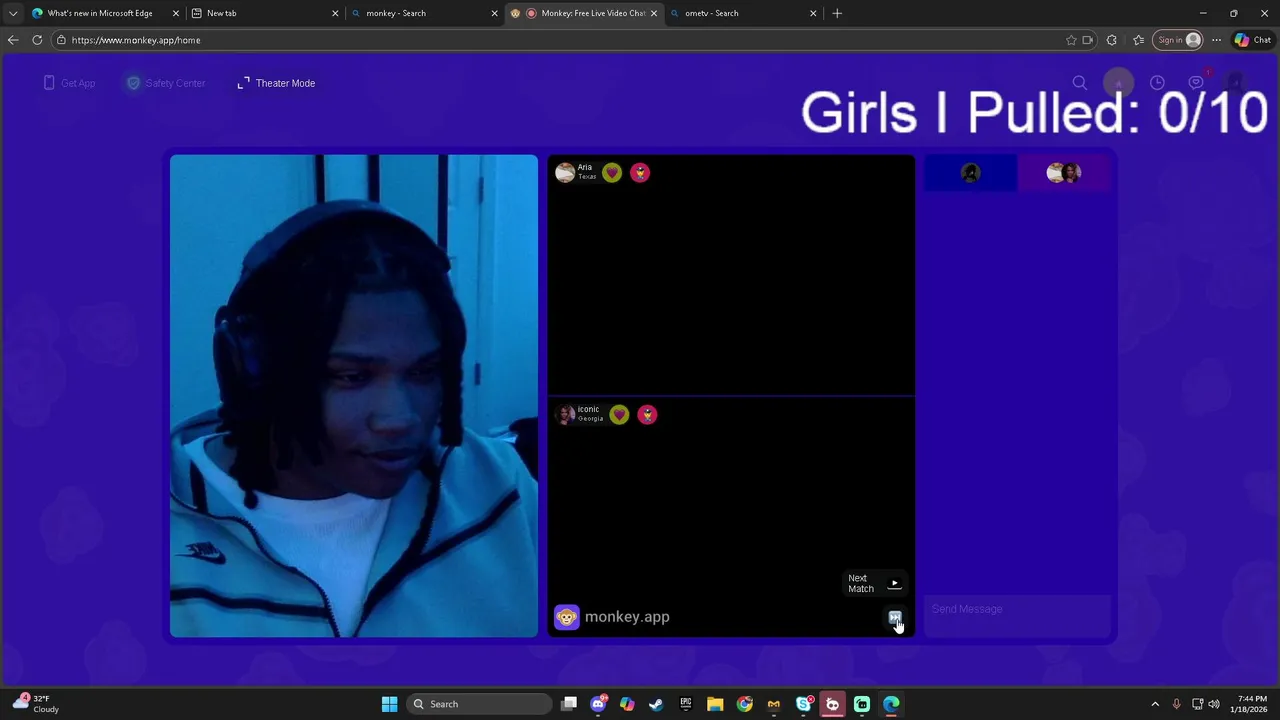This screenshot has height=720, width=1280.
Task: Open the weather widget showing 32°F
Action: point(35,704)
